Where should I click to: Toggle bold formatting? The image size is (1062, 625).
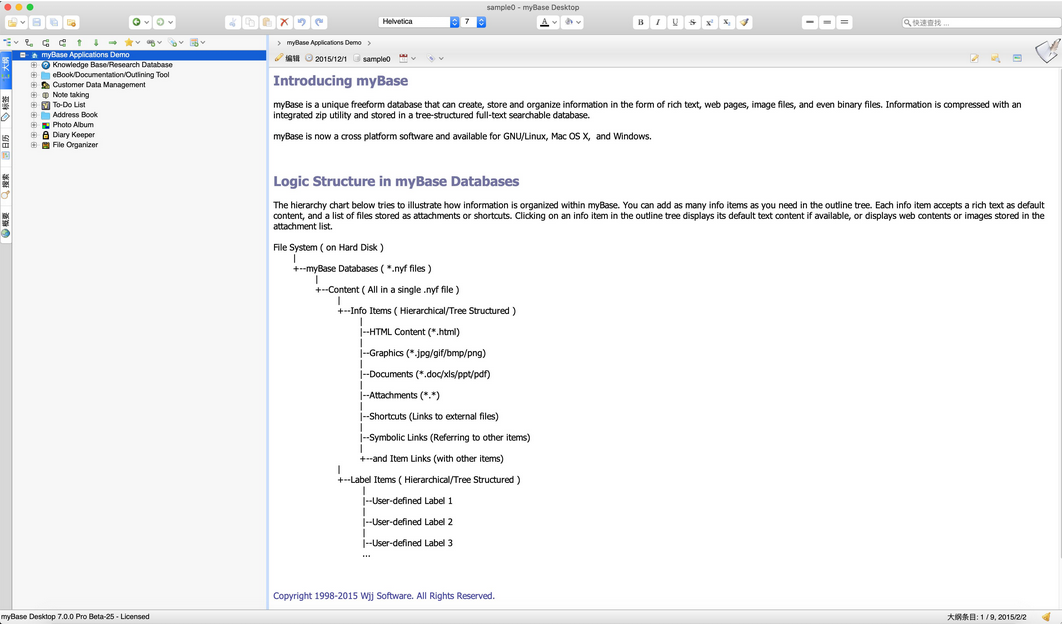(640, 22)
